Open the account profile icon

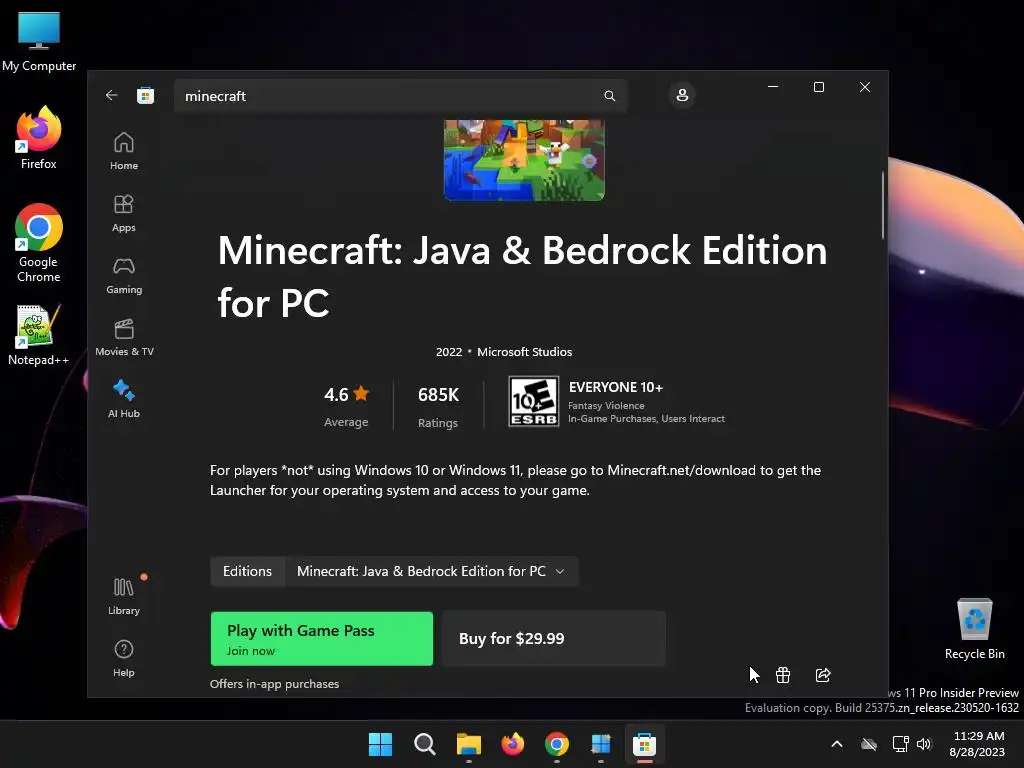tap(682, 95)
